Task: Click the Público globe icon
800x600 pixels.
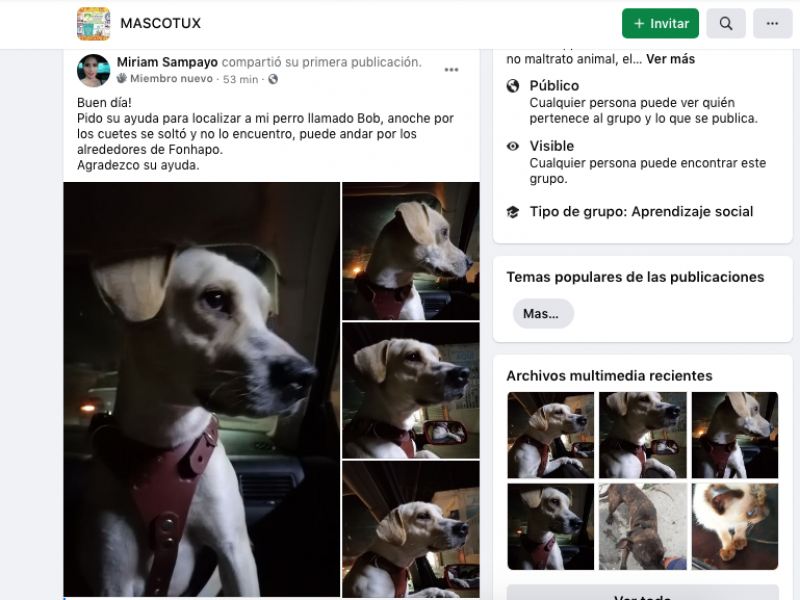Action: tap(513, 86)
